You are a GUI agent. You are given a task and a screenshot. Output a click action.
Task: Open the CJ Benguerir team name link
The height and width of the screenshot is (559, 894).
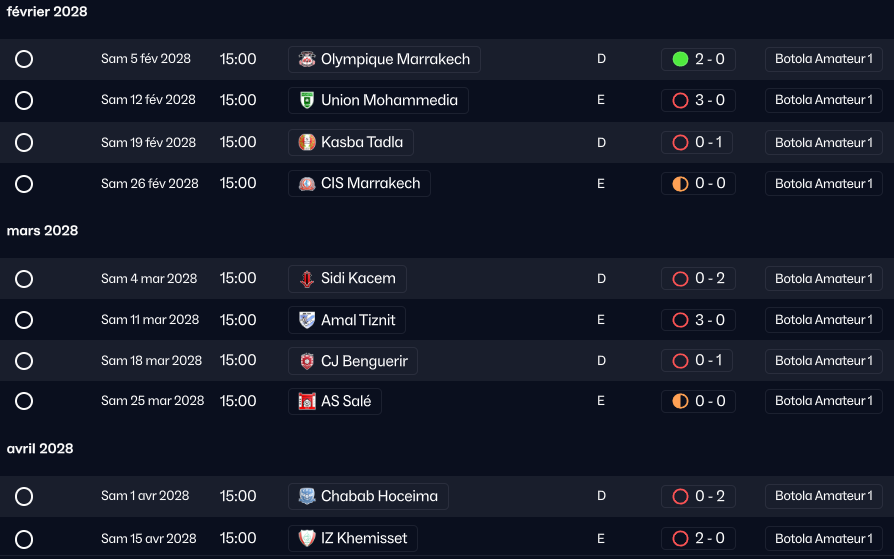(364, 361)
